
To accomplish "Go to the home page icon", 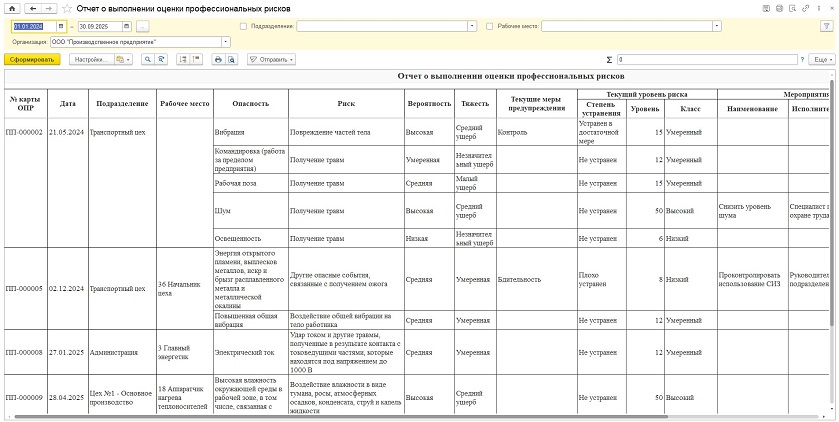I will (12, 9).
